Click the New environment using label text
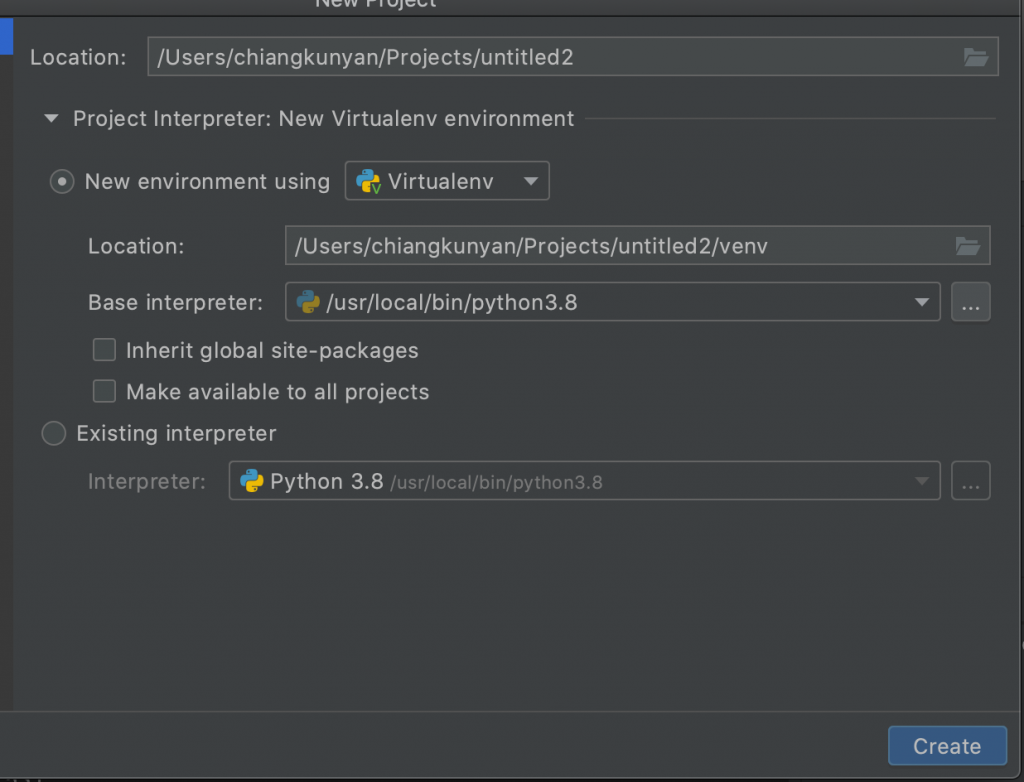The image size is (1024, 782). pos(207,181)
